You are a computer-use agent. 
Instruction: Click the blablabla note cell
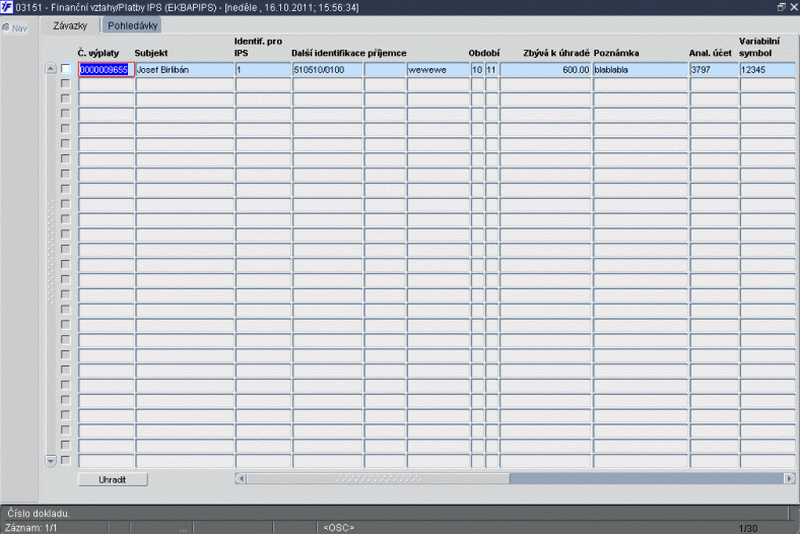640,69
